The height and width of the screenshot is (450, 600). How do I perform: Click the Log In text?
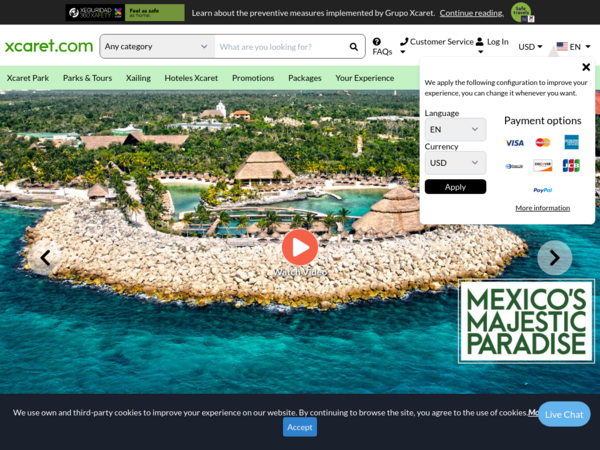497,42
